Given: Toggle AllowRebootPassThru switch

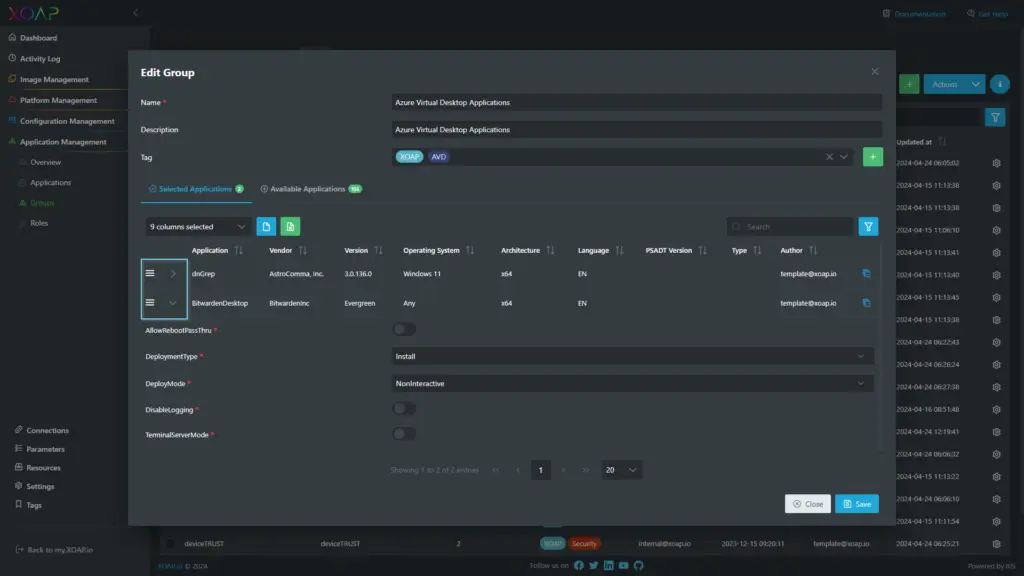Looking at the screenshot, I should coord(404,330).
